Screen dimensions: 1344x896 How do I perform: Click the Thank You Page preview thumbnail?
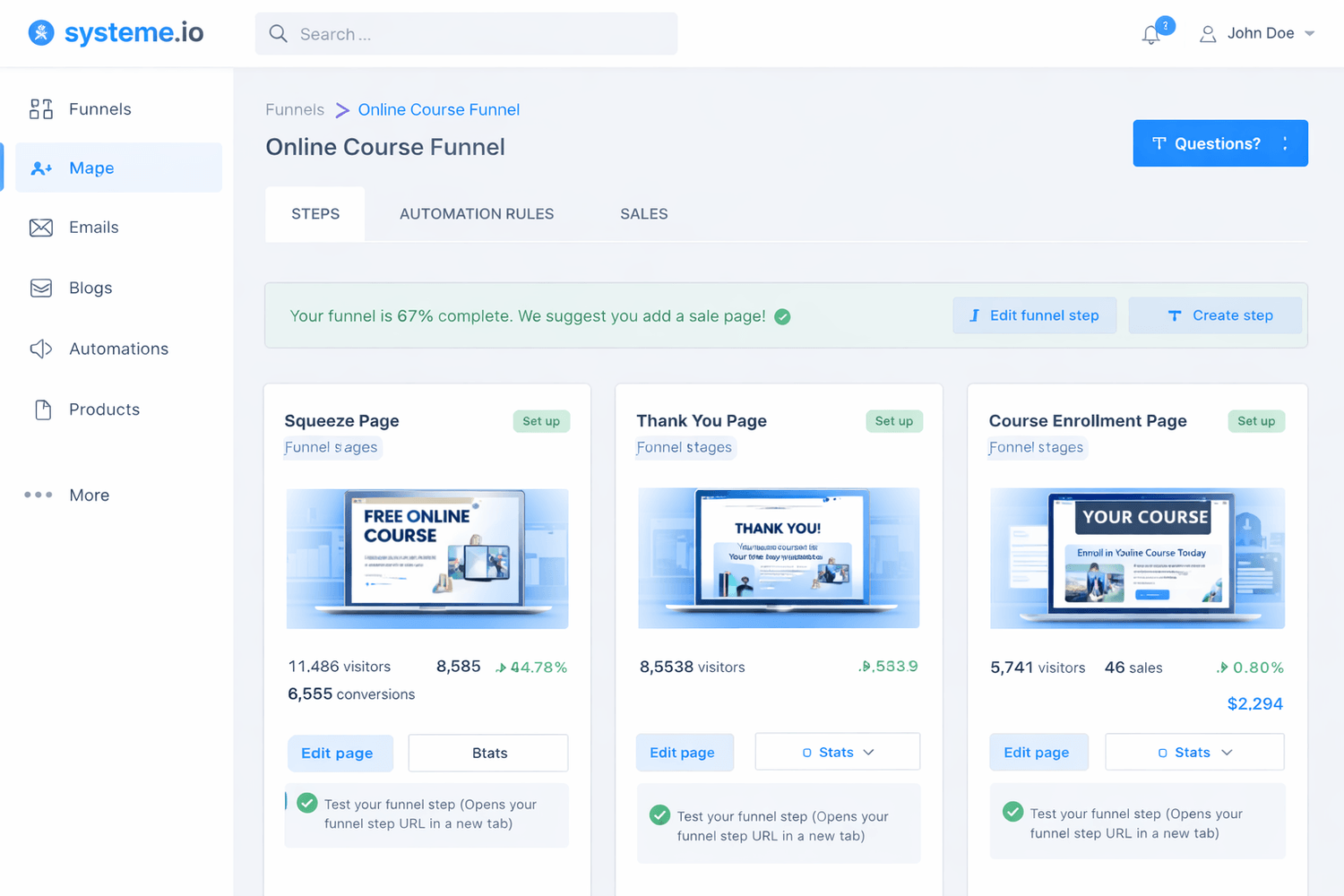pos(778,558)
